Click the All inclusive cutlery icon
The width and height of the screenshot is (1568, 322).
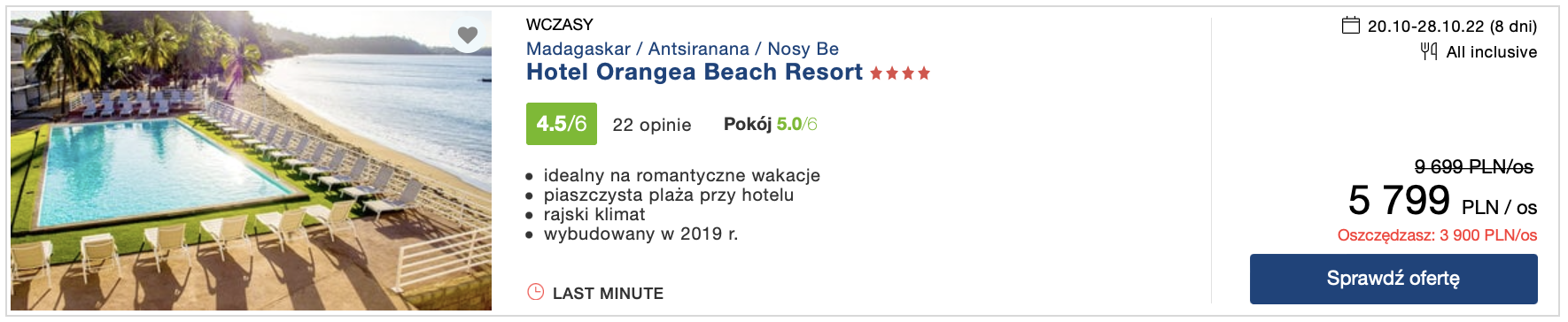(1429, 51)
